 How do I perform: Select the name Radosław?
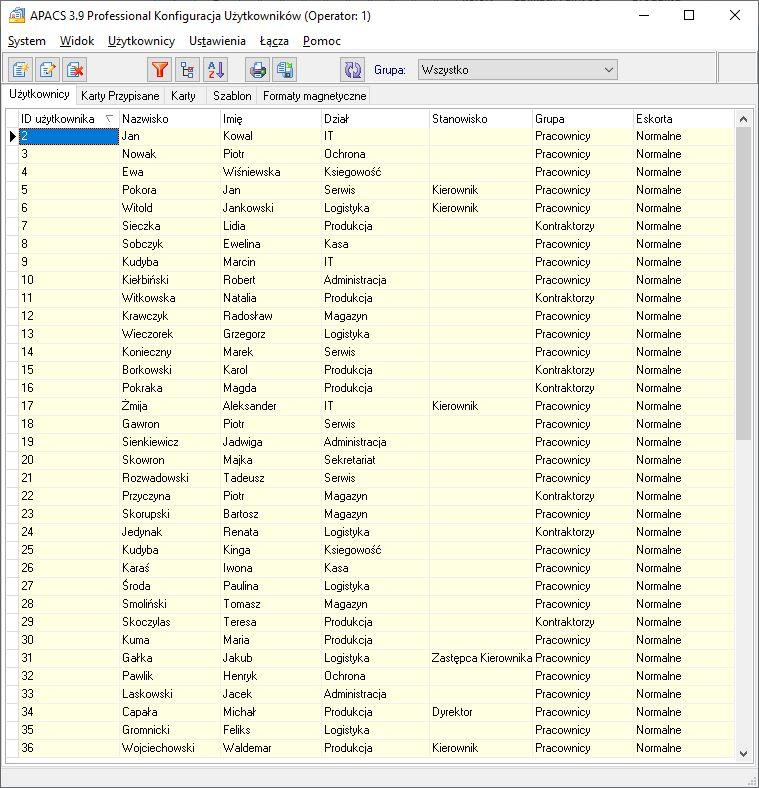pyautogui.click(x=248, y=316)
